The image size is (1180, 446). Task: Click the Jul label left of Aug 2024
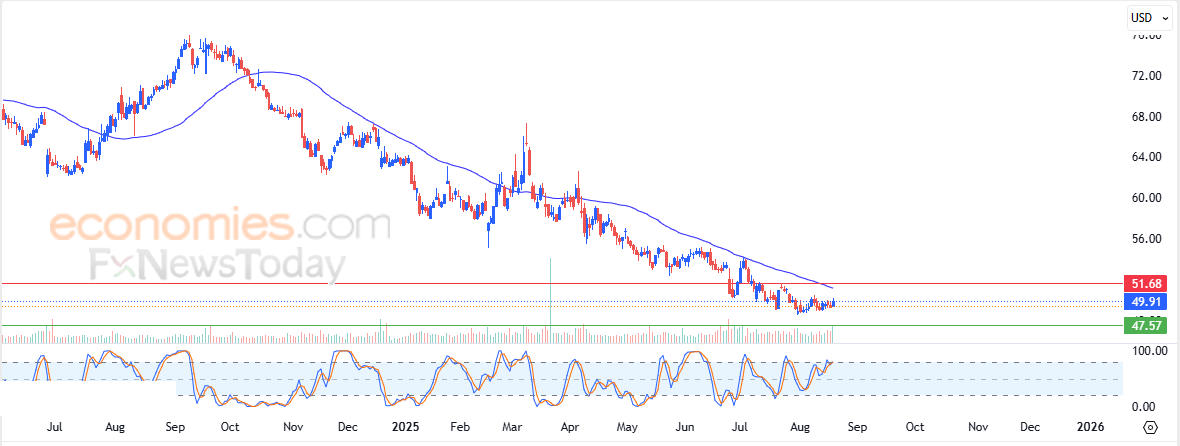pyautogui.click(x=54, y=427)
